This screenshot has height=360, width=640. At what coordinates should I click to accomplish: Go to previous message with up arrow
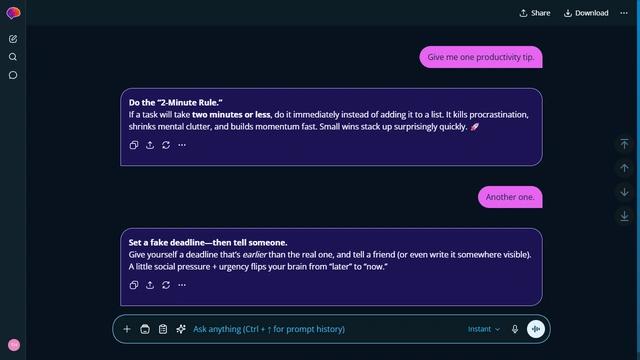[624, 168]
